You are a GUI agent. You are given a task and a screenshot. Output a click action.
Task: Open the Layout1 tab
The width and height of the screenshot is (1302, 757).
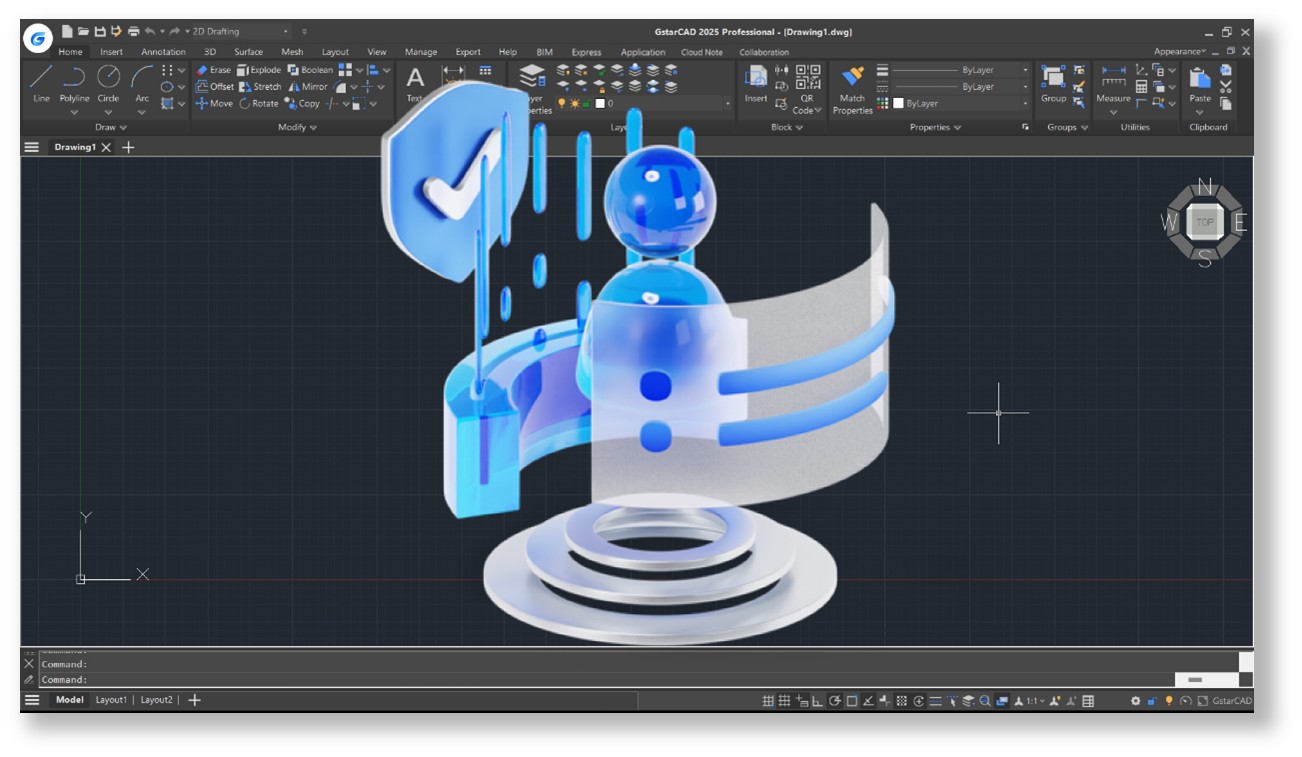coord(111,700)
